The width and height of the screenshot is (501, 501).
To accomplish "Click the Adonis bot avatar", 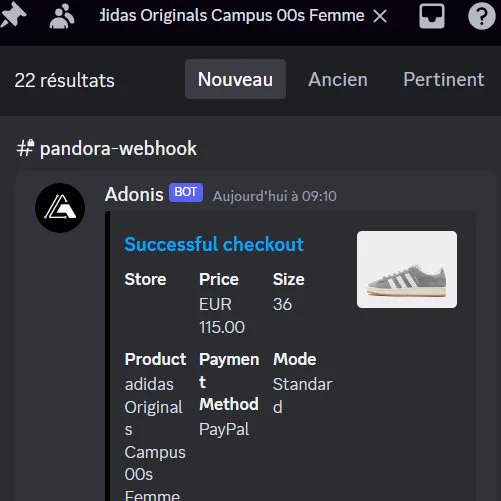I will point(60,208).
